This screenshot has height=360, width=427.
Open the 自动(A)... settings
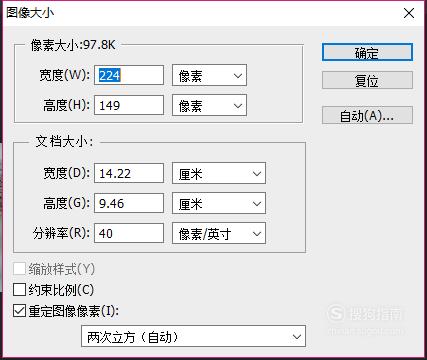[x=367, y=115]
